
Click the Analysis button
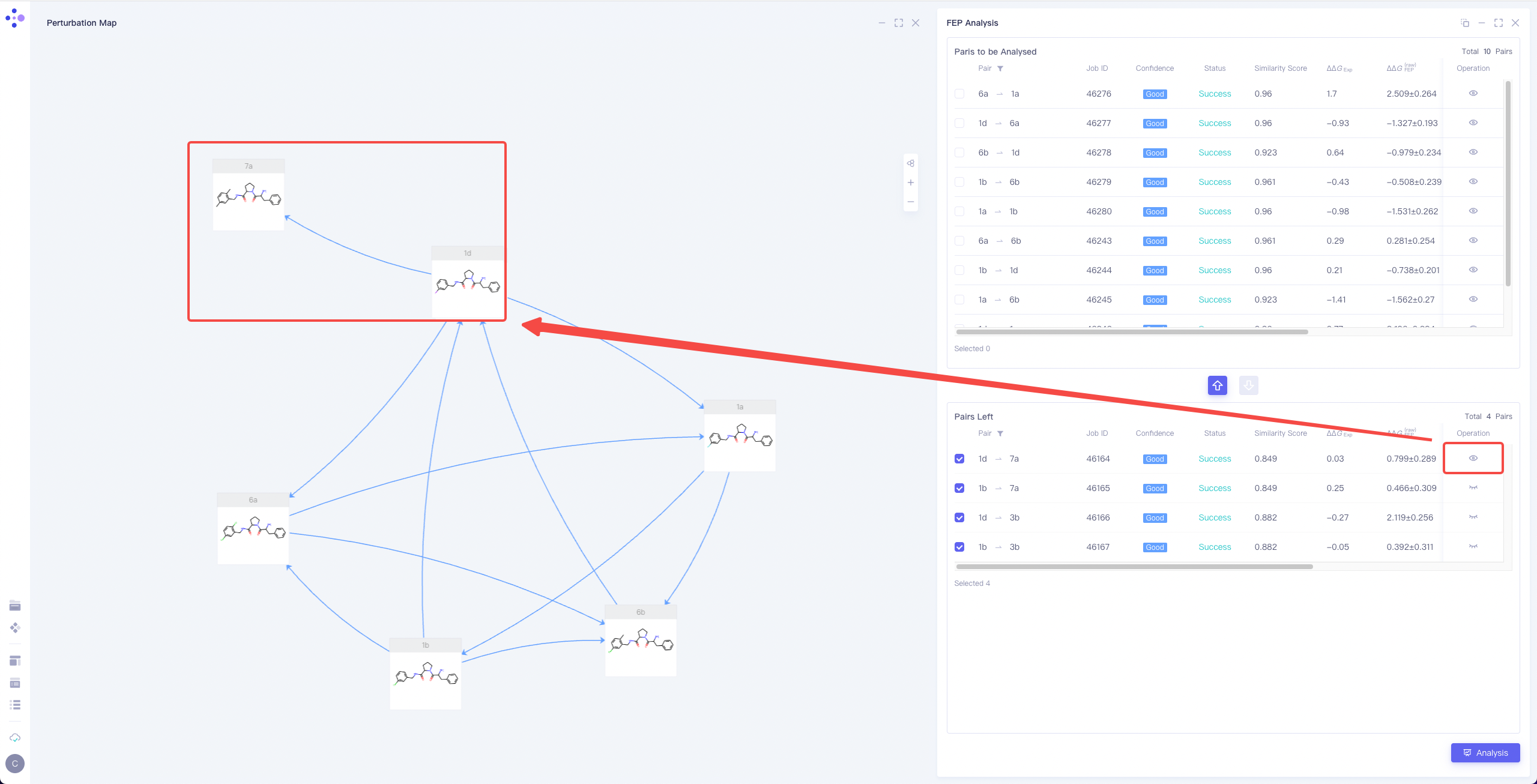tap(1485, 753)
